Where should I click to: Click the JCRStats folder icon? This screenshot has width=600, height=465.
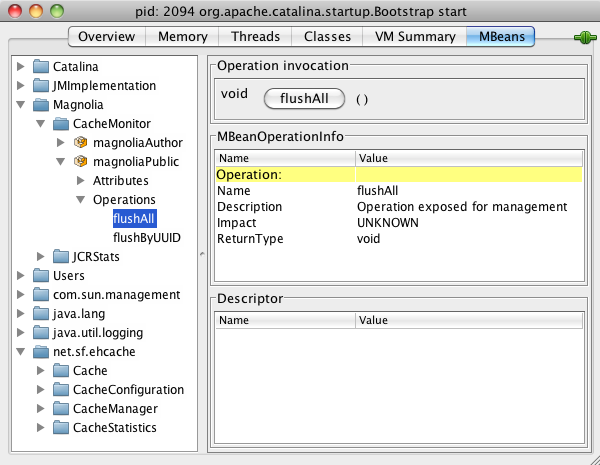click(60, 256)
